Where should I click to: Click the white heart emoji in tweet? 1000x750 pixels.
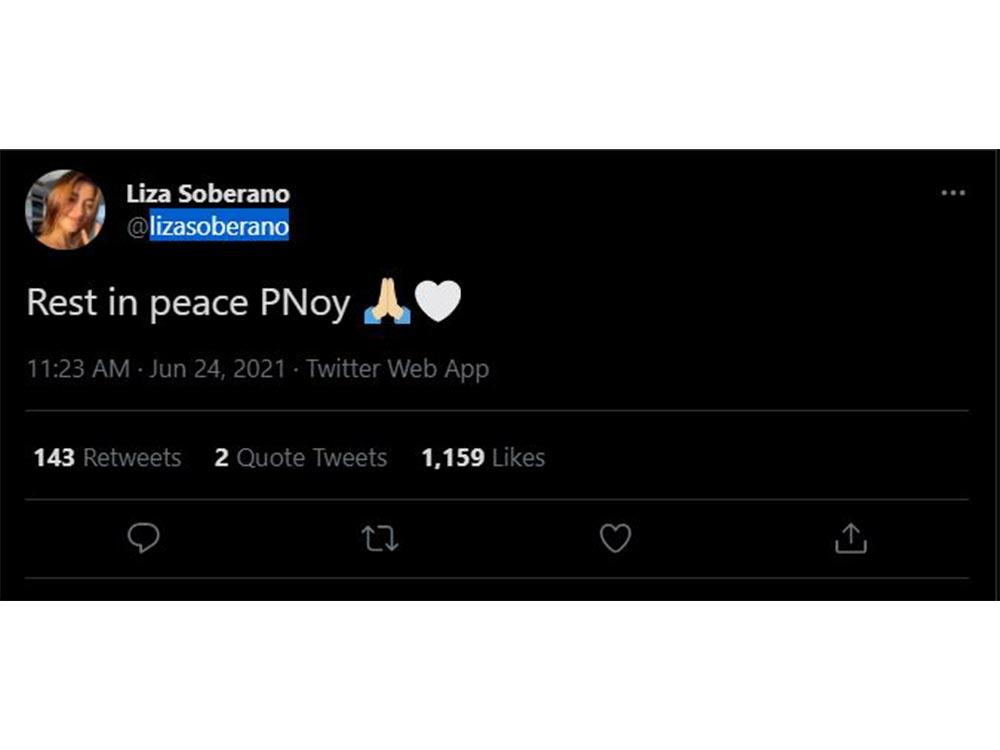tap(438, 302)
